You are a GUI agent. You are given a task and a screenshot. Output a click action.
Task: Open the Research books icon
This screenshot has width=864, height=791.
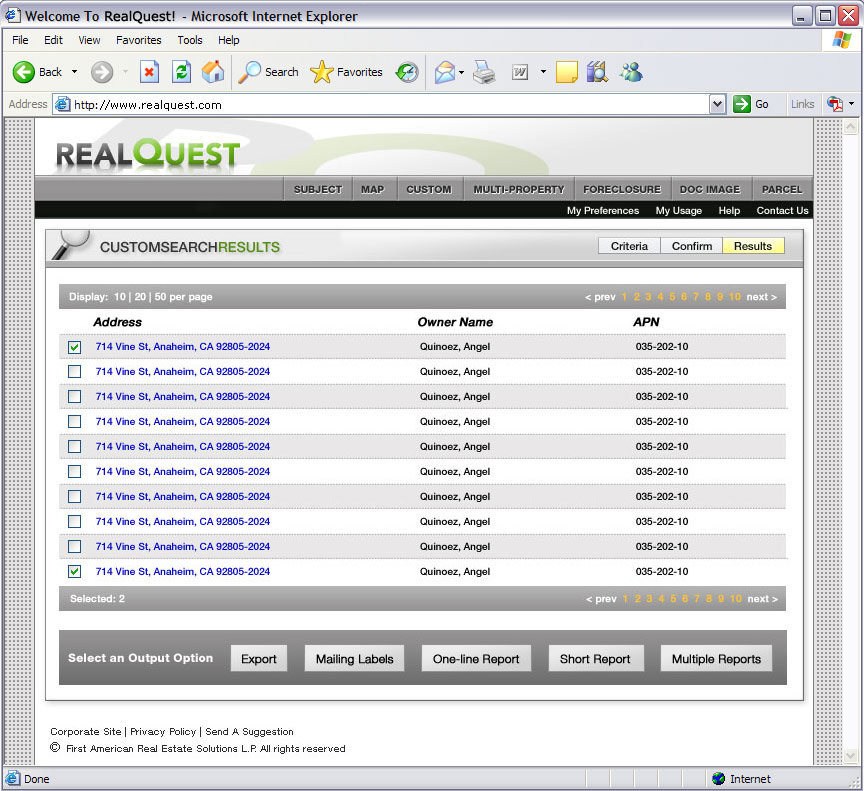tap(597, 72)
